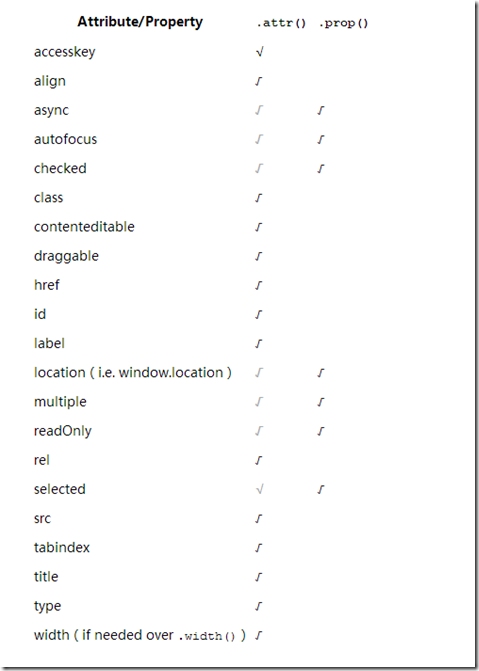Image resolution: width=479 pixels, height=671 pixels.
Task: Click the tabindex attribute label
Action: 62,548
